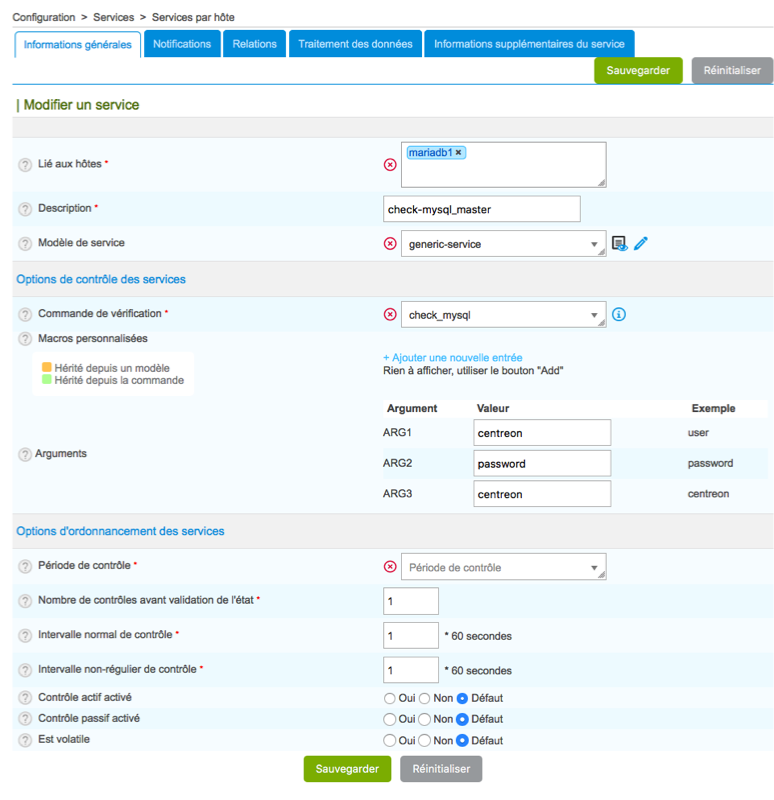Click the pencil edit template icon
Image resolution: width=774 pixels, height=800 pixels.
click(x=641, y=243)
